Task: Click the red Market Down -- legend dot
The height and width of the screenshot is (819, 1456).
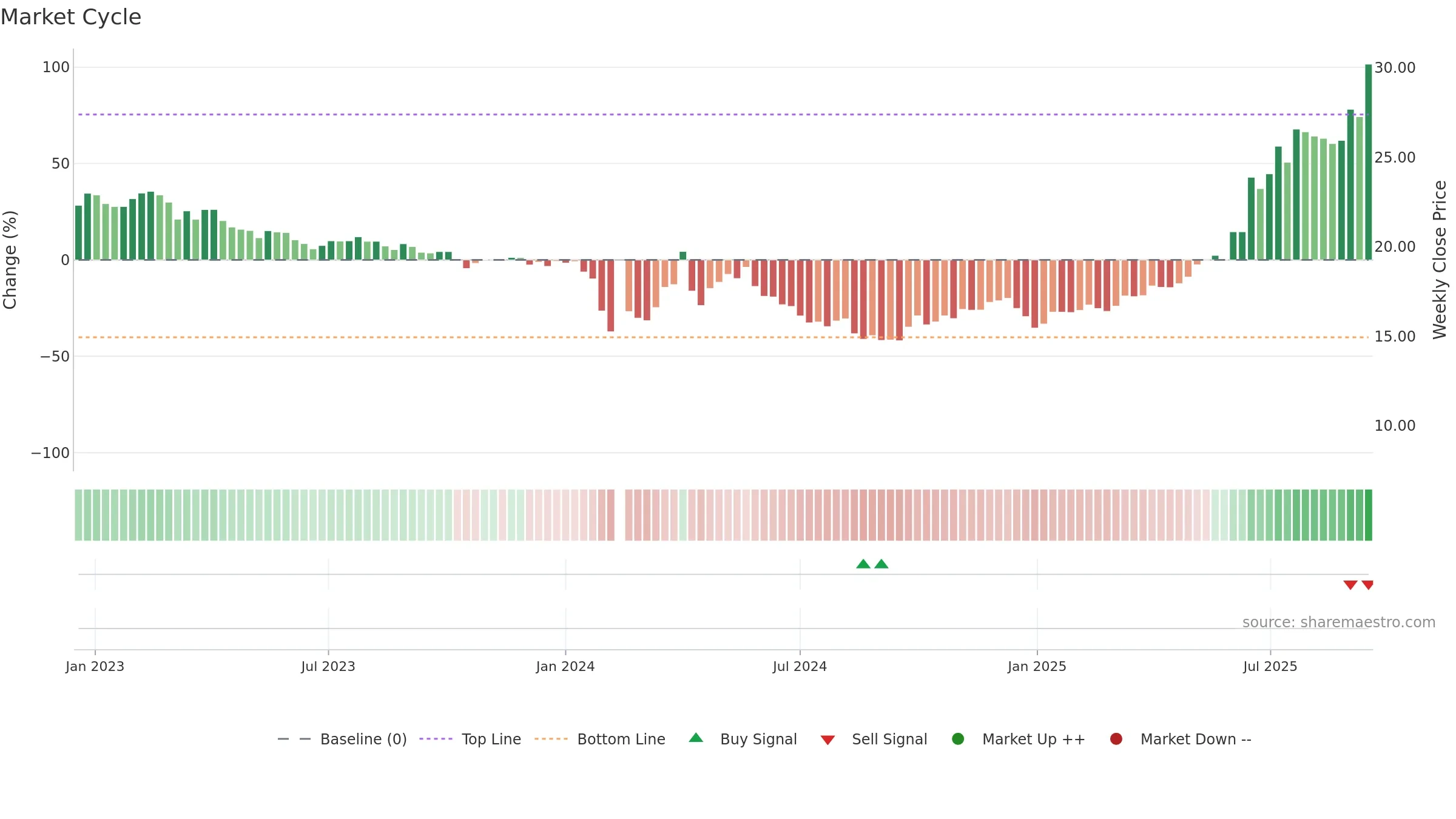Action: click(1116, 739)
